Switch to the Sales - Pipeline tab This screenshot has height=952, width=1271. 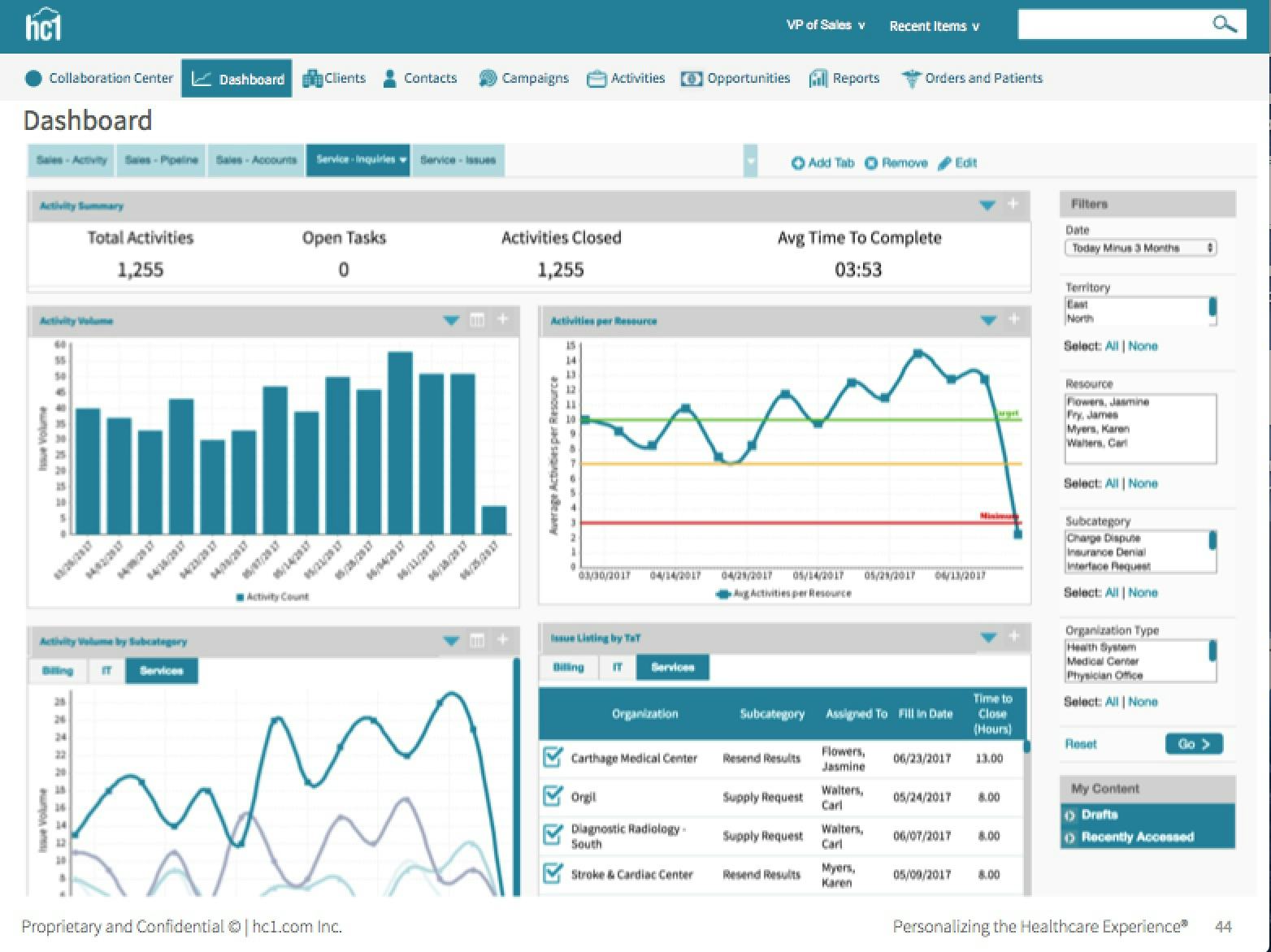[161, 160]
